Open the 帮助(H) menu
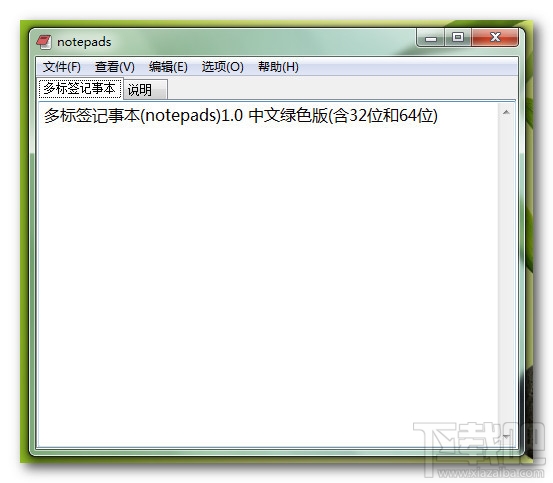The width and height of the screenshot is (553, 483). [278, 67]
